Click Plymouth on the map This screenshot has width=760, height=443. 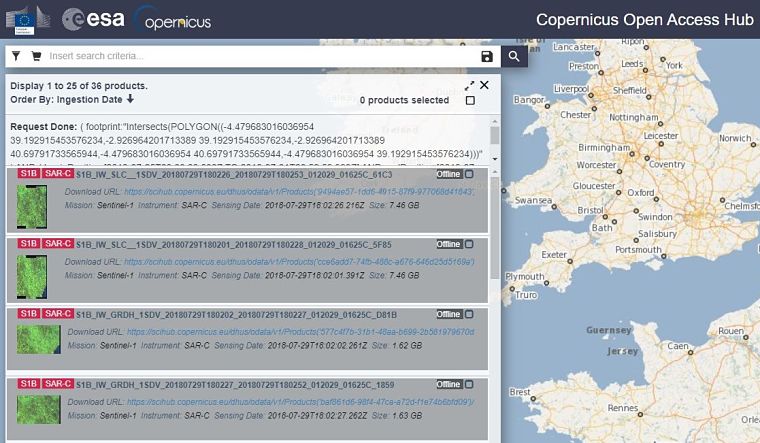coord(525,276)
